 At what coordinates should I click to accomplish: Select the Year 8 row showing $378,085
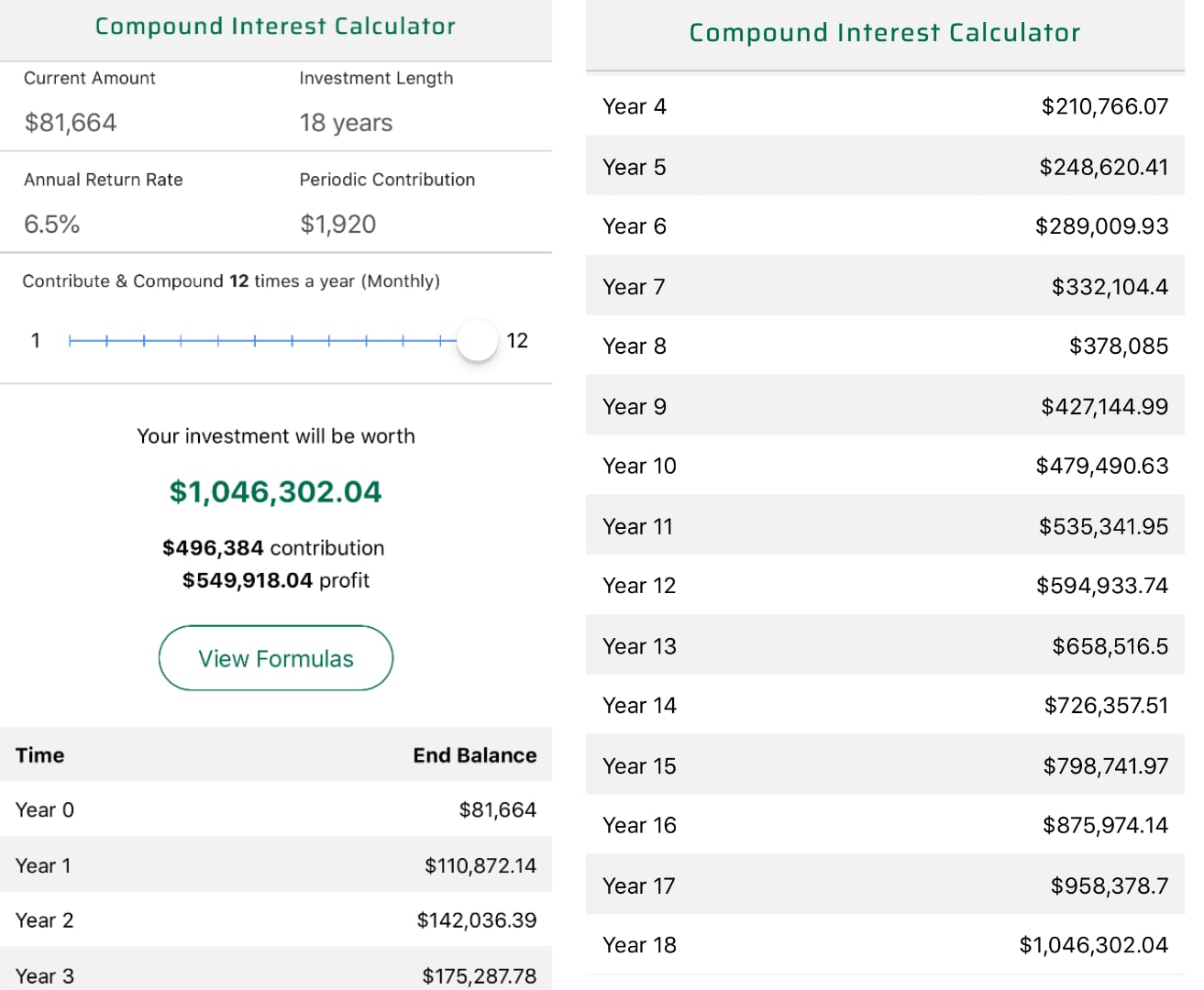885,346
